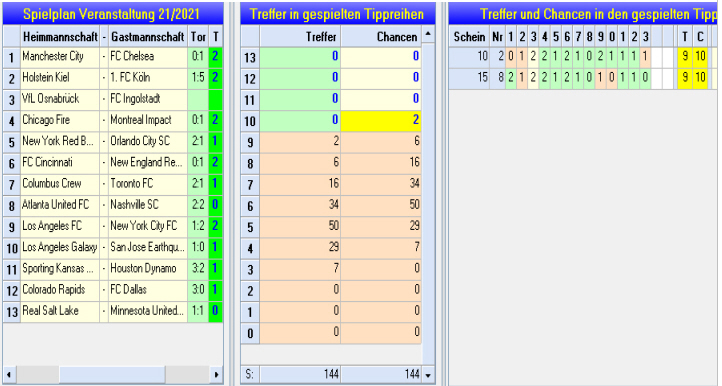This screenshot has height=386, width=722.
Task: Click Treffer value 16 in row 7
Action: pos(300,184)
